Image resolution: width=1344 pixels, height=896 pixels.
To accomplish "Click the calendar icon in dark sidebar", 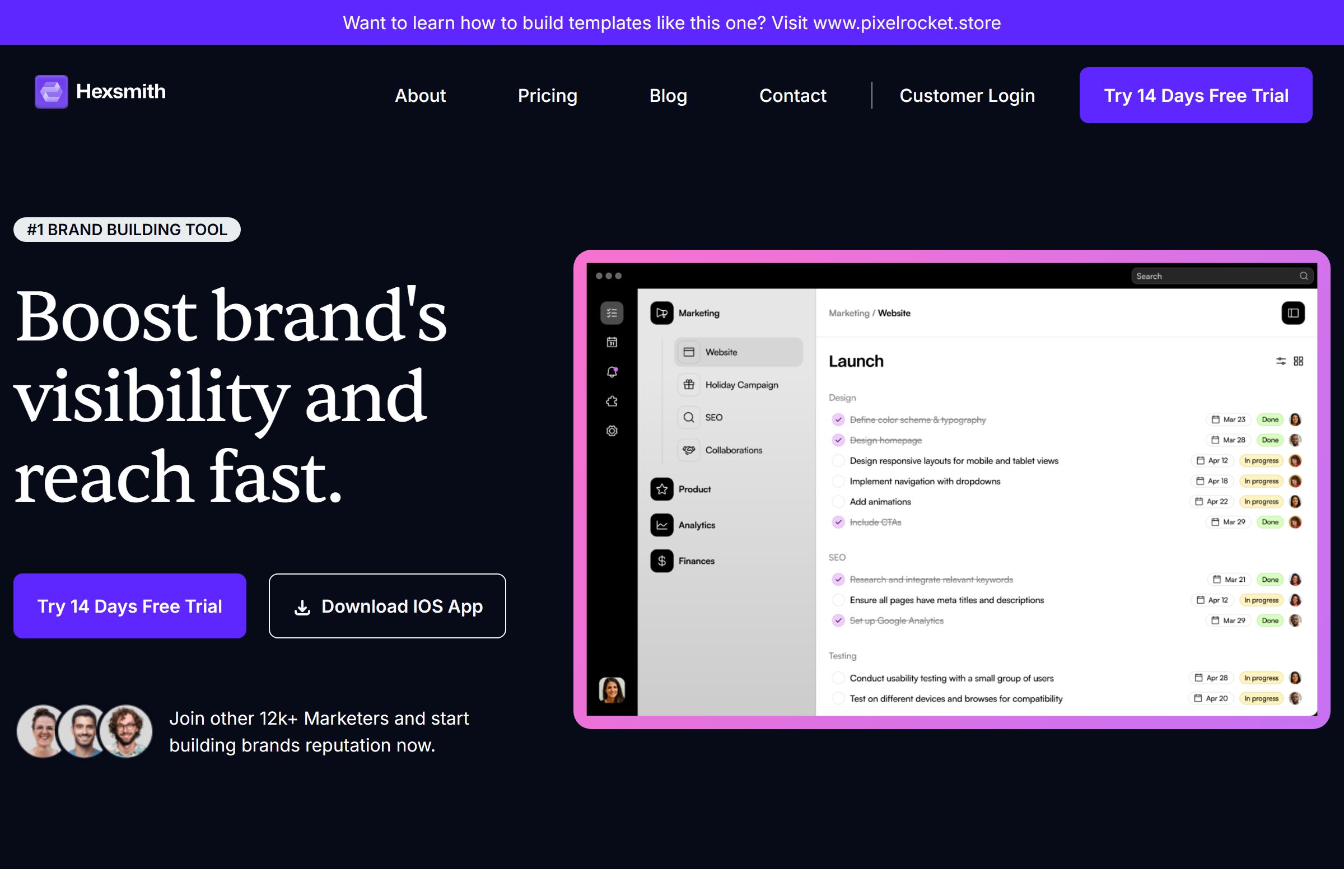I will 612,342.
